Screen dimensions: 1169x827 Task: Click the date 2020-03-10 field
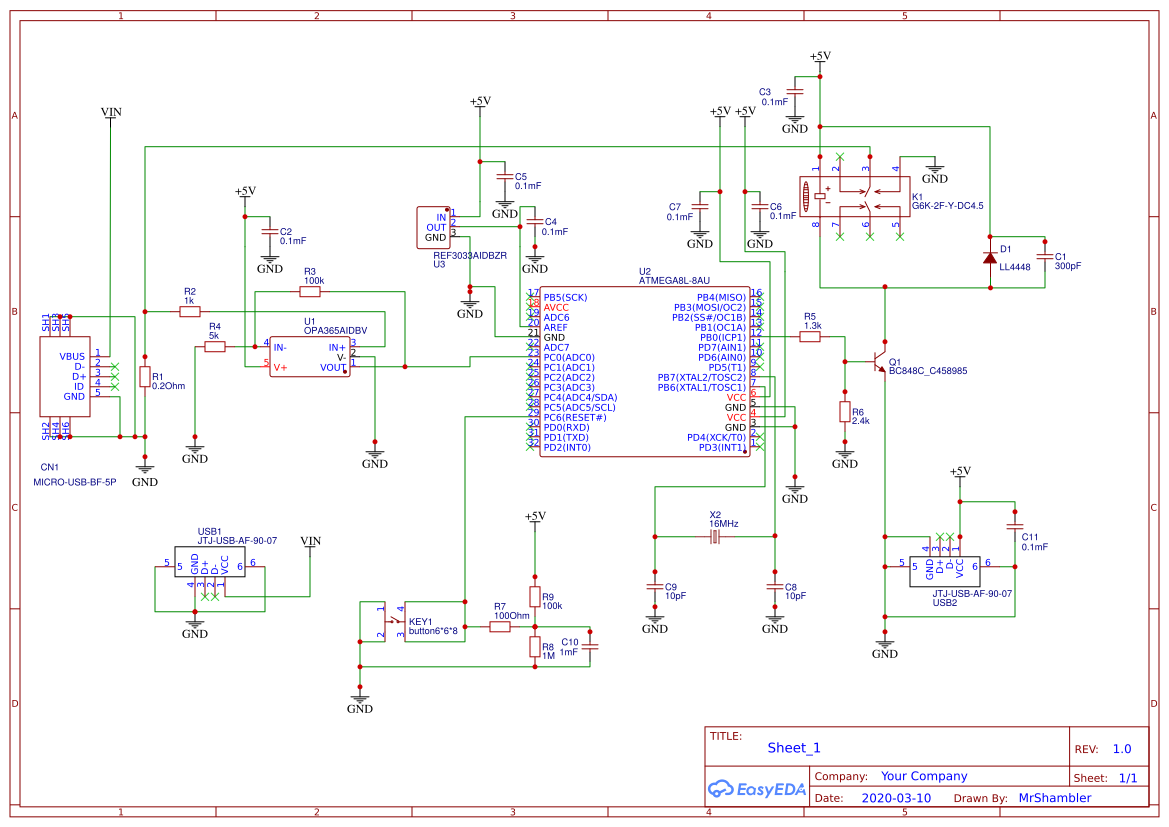(x=896, y=798)
